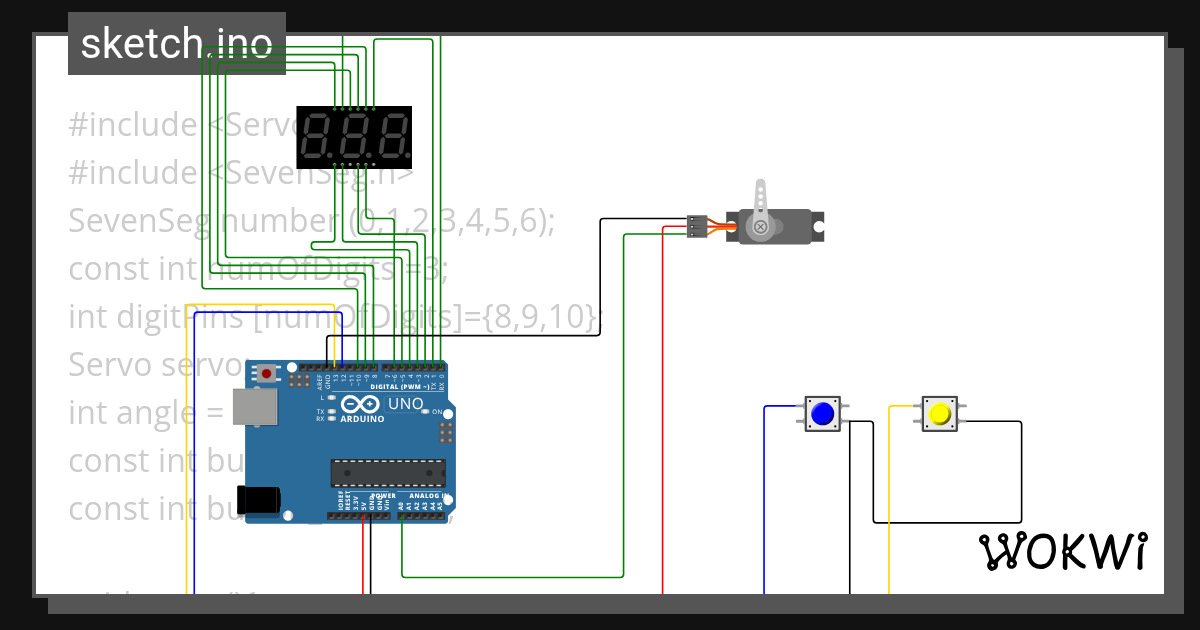Viewport: 1200px width, 630px height.
Task: Select the ATmega microcontroller chip
Action: [x=388, y=474]
